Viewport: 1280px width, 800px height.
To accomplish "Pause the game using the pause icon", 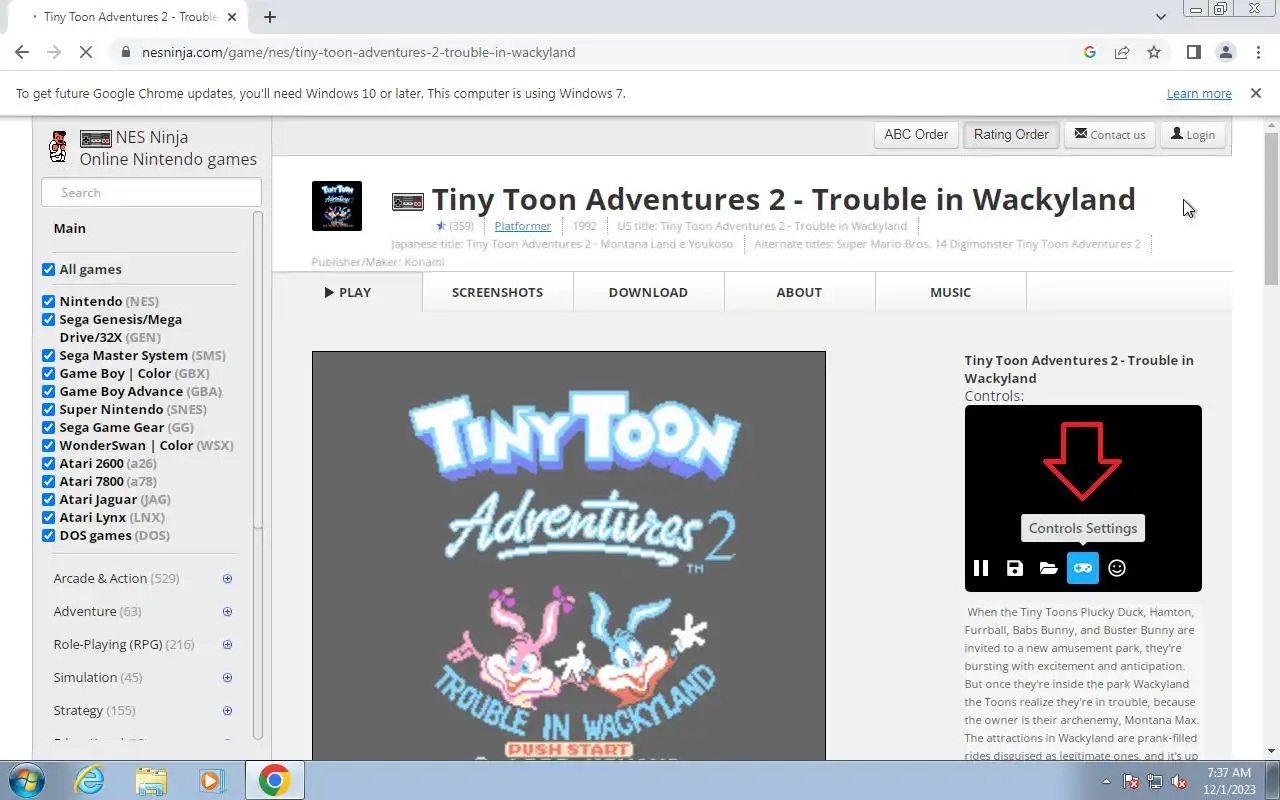I will (981, 568).
